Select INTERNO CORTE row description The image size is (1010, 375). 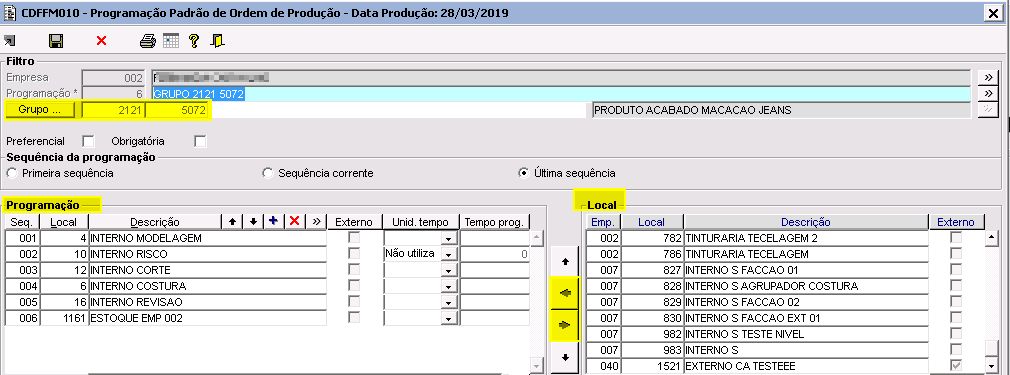click(208, 270)
